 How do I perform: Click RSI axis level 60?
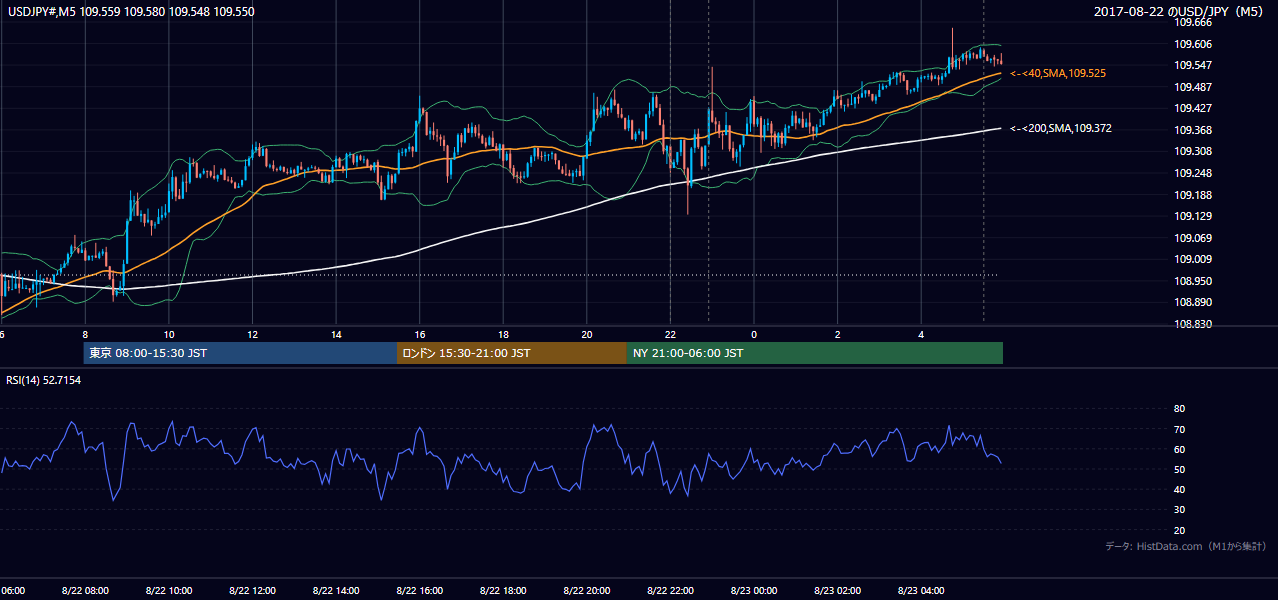[1179, 449]
